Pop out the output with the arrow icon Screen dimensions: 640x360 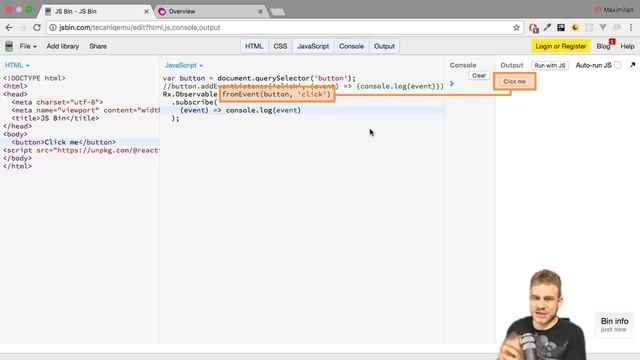coord(633,65)
